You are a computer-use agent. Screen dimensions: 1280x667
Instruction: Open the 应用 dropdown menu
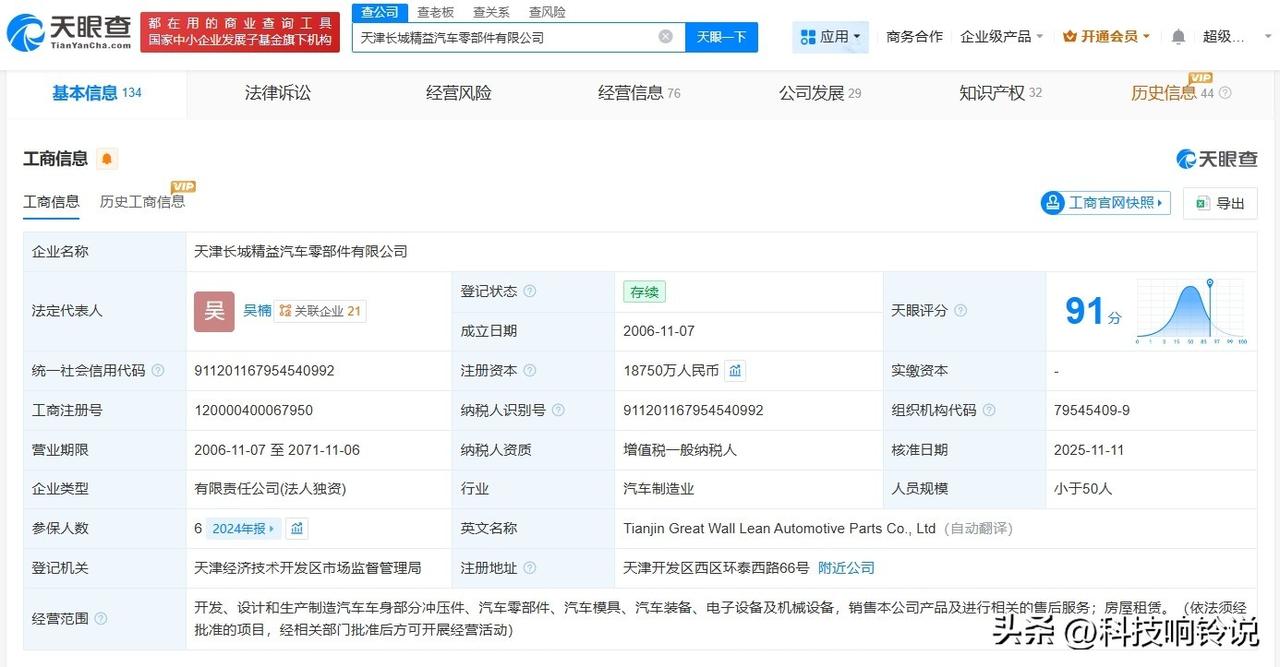click(830, 37)
